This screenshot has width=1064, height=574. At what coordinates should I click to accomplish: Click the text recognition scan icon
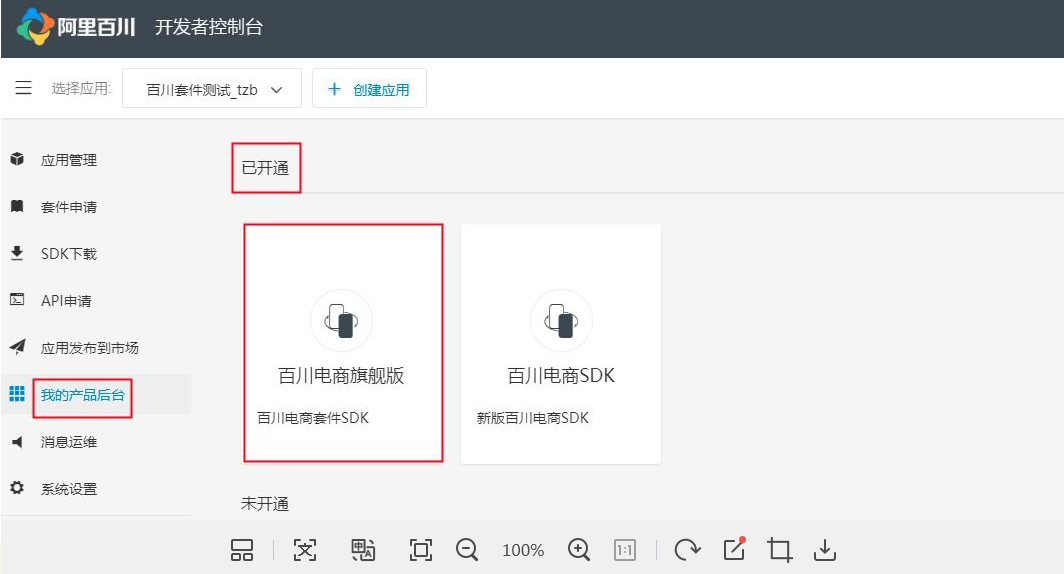(305, 550)
